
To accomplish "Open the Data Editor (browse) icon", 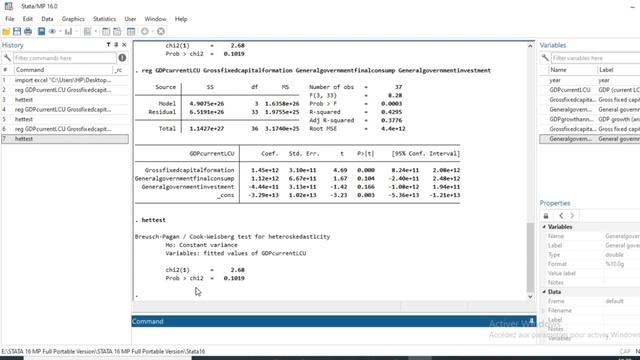I will coord(117,31).
